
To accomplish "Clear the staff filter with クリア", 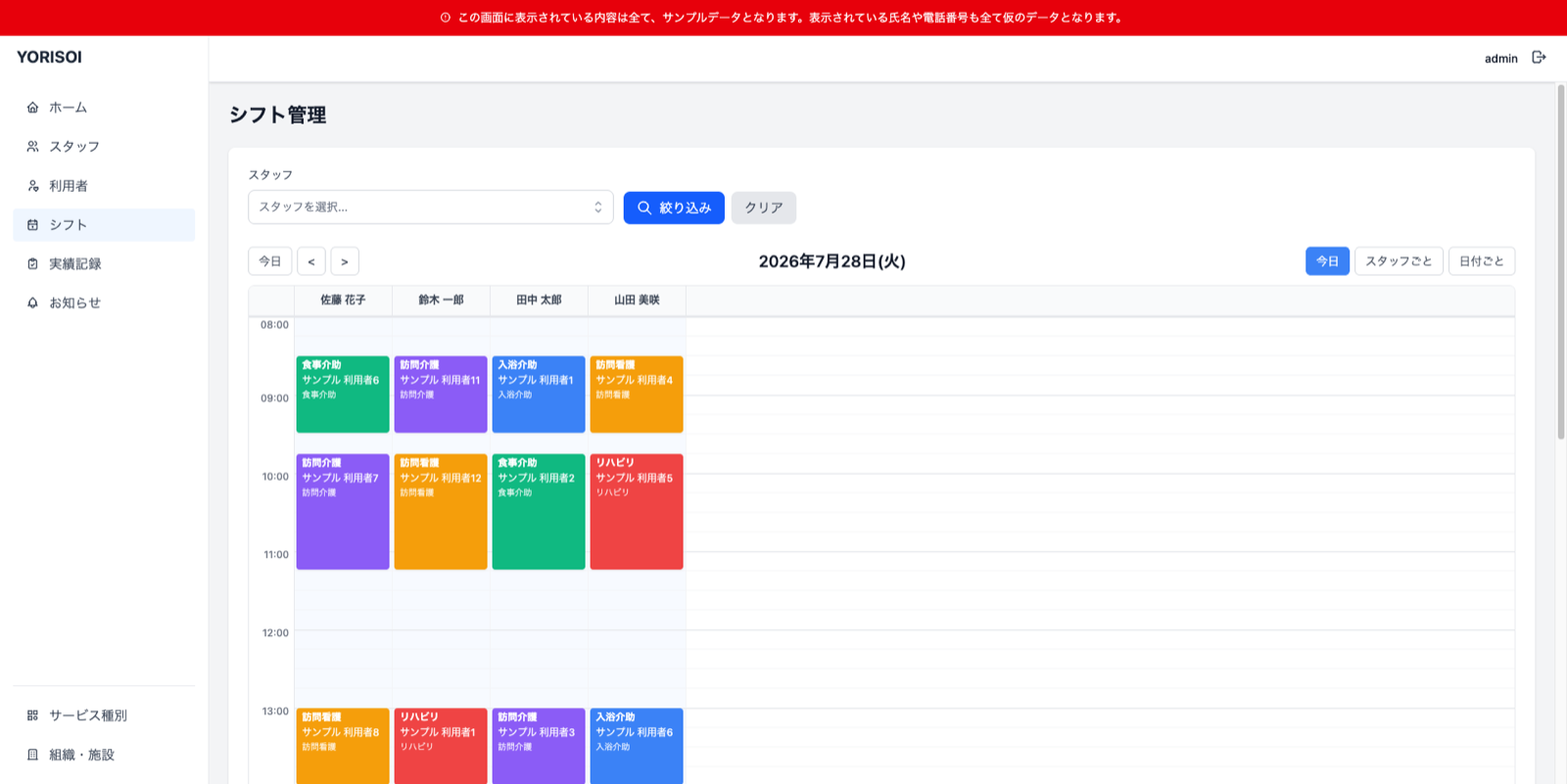I will coord(764,208).
